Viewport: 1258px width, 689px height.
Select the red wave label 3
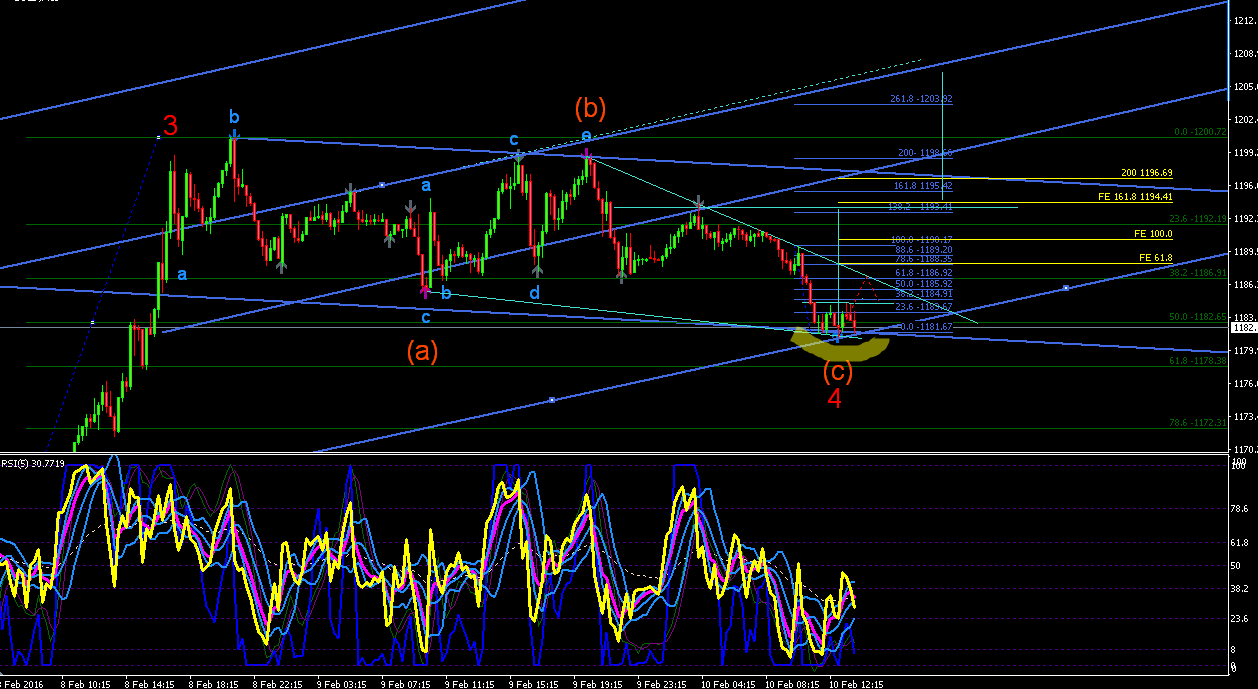click(x=171, y=127)
